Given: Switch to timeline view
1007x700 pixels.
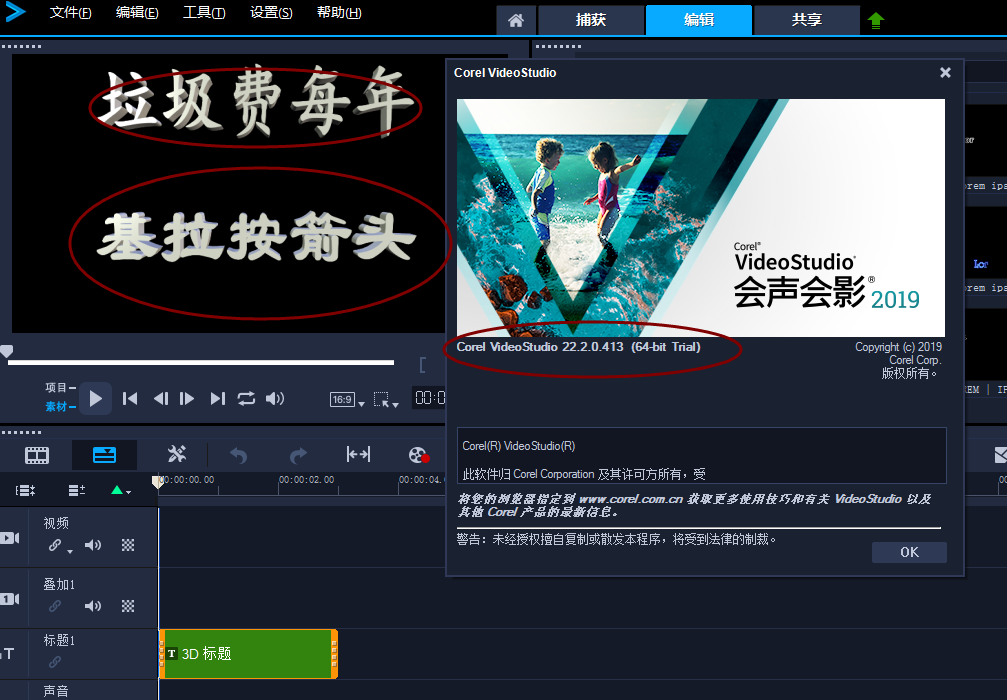Looking at the screenshot, I should pyautogui.click(x=104, y=455).
